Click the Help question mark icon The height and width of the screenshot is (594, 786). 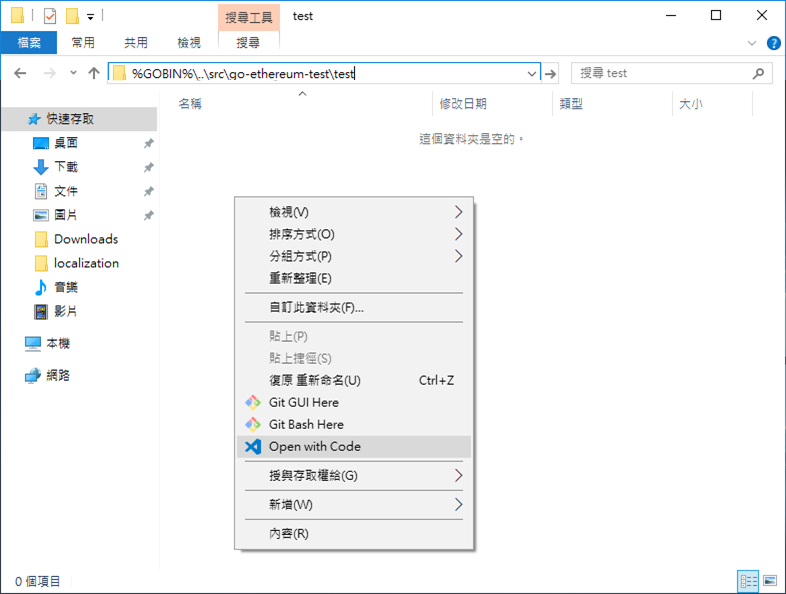[x=773, y=43]
